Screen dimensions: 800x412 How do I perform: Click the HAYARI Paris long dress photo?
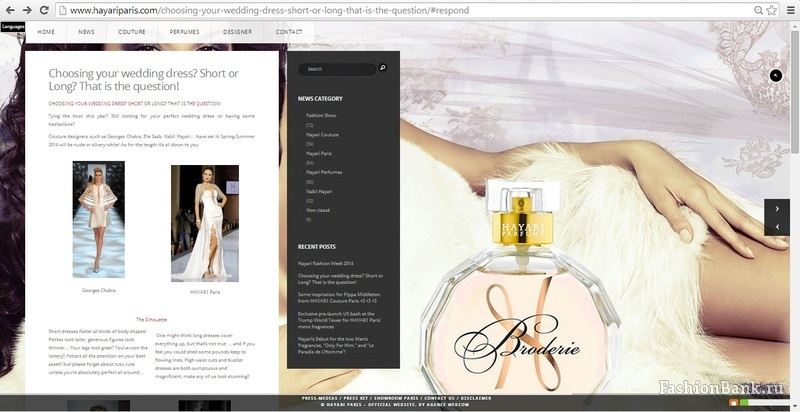(205, 223)
